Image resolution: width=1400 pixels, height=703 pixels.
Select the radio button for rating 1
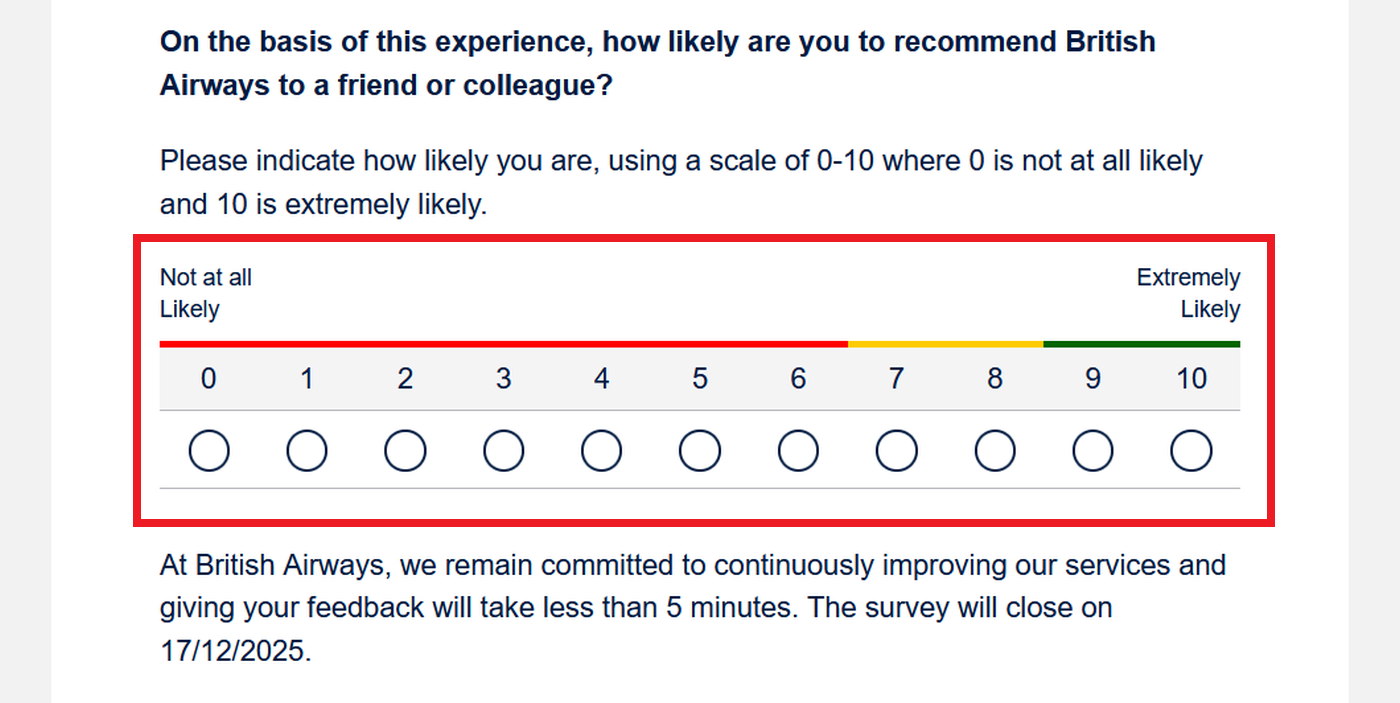tap(307, 452)
